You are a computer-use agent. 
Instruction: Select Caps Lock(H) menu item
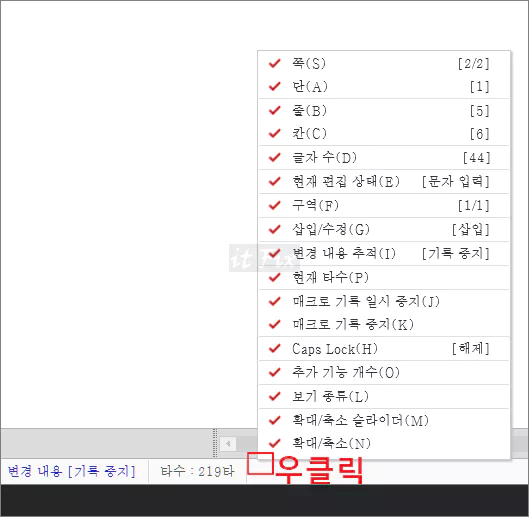384,349
